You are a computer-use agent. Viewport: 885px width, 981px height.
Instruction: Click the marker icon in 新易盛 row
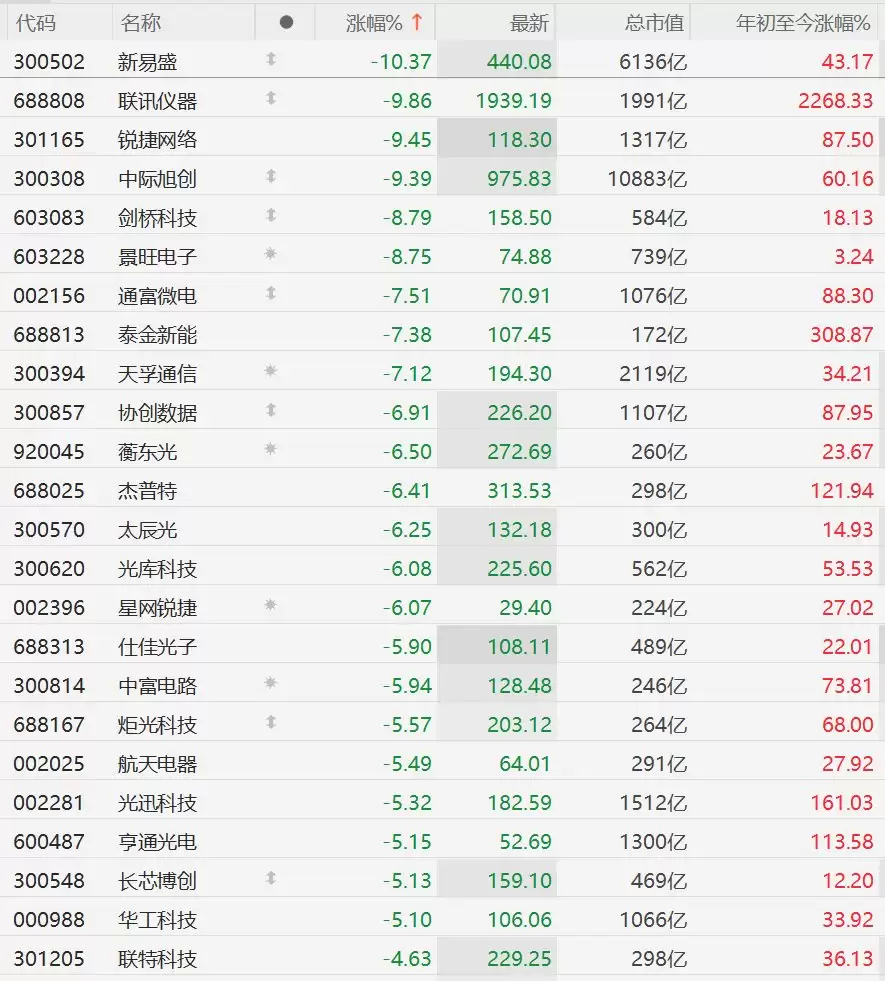271,59
